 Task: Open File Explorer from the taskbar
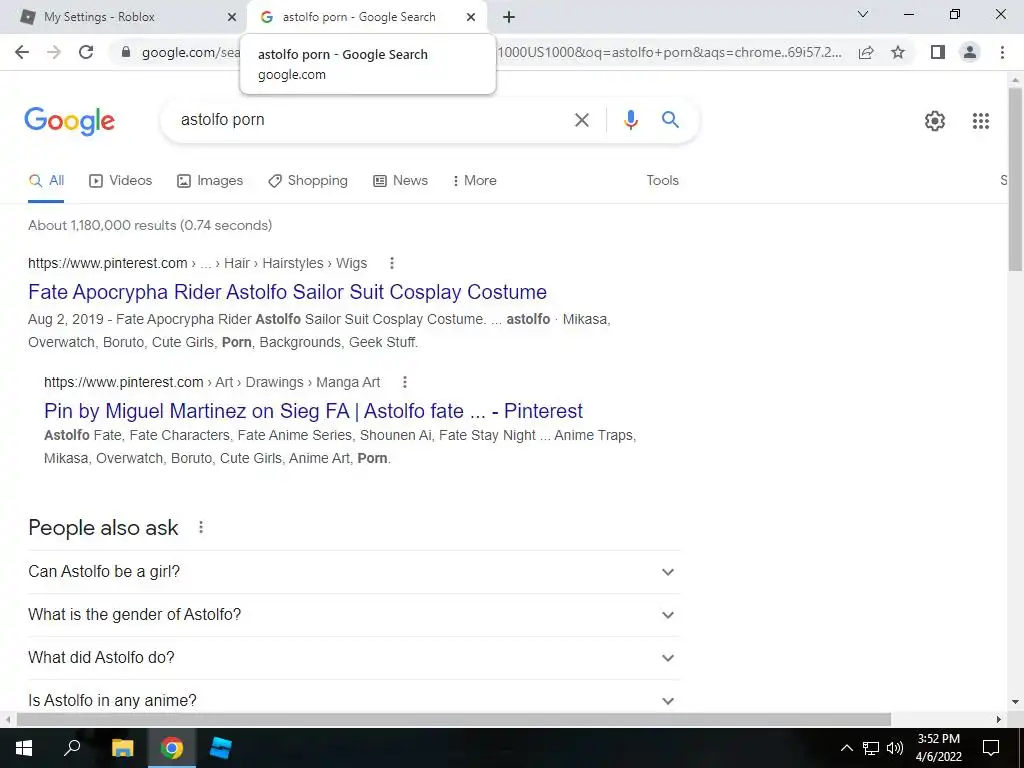click(x=122, y=748)
